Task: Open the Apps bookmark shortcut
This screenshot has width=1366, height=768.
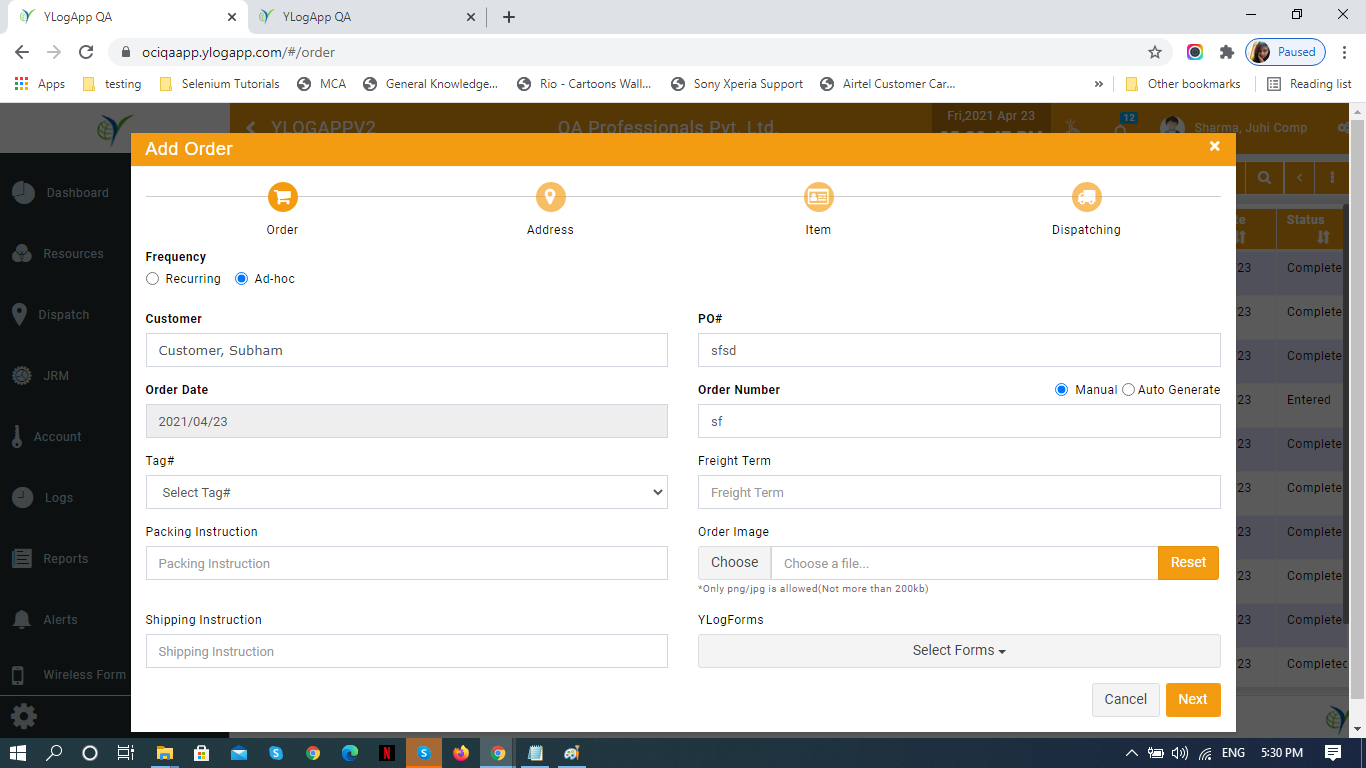Action: [x=40, y=84]
